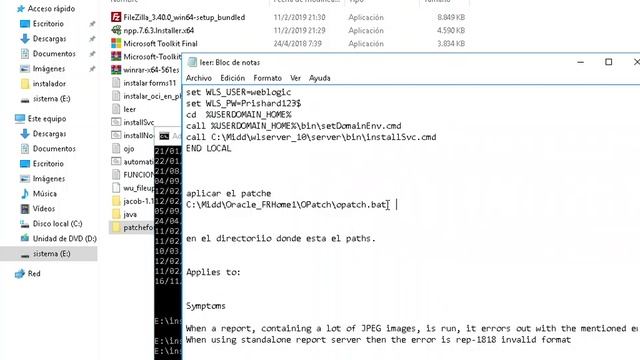Click the Unidad de DVD (D:) icon
This screenshot has height=360, width=640.
(25, 238)
